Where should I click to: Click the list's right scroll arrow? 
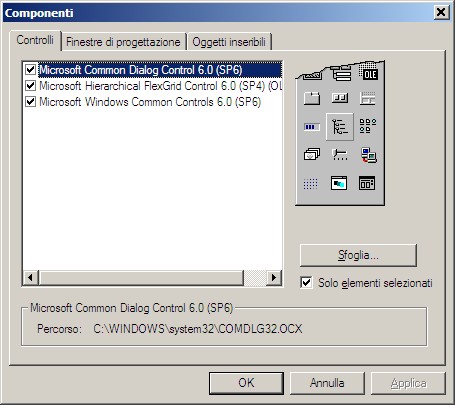coord(274,277)
